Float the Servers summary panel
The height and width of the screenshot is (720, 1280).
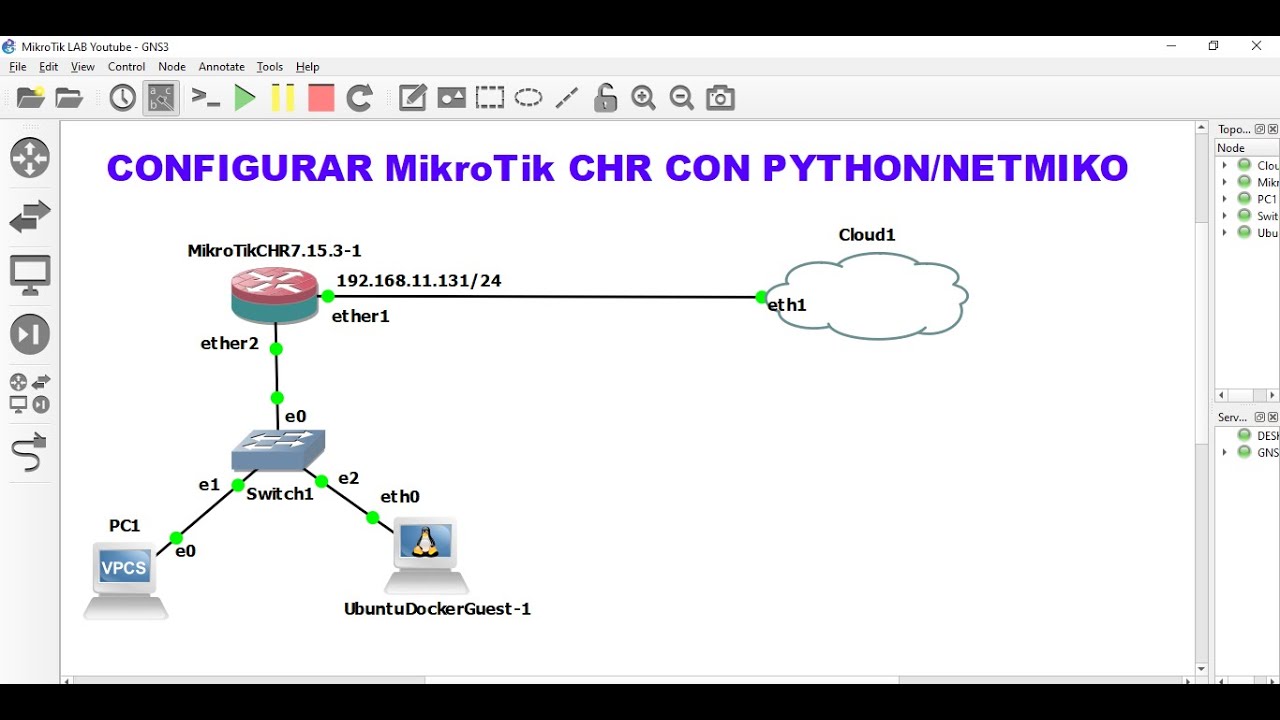point(1260,417)
